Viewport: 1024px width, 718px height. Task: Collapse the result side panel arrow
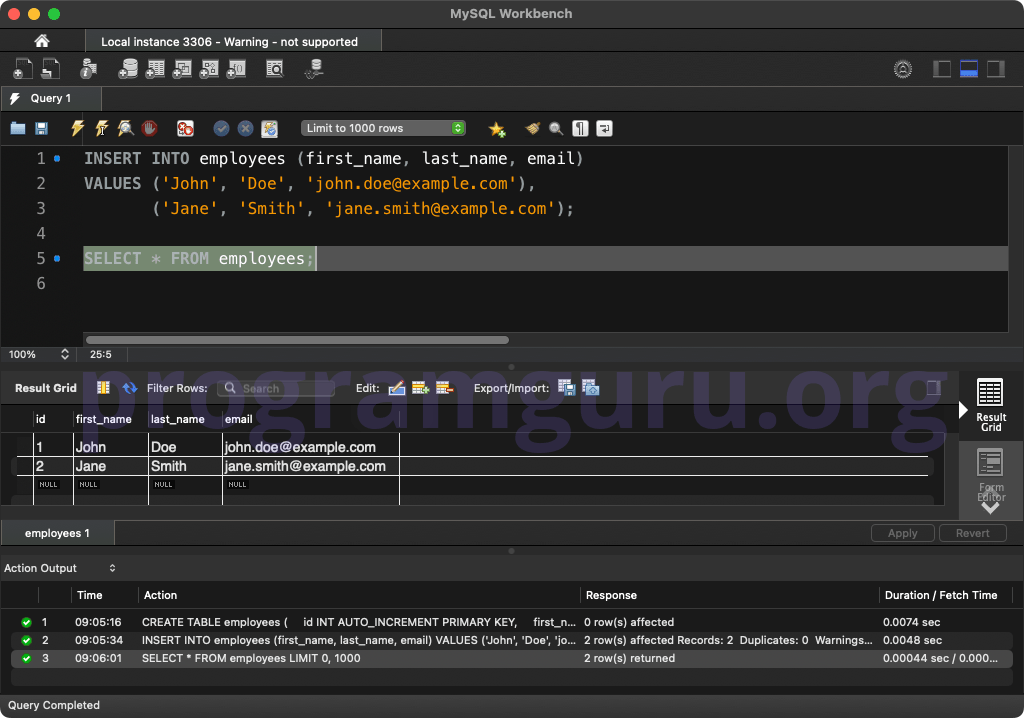[963, 410]
